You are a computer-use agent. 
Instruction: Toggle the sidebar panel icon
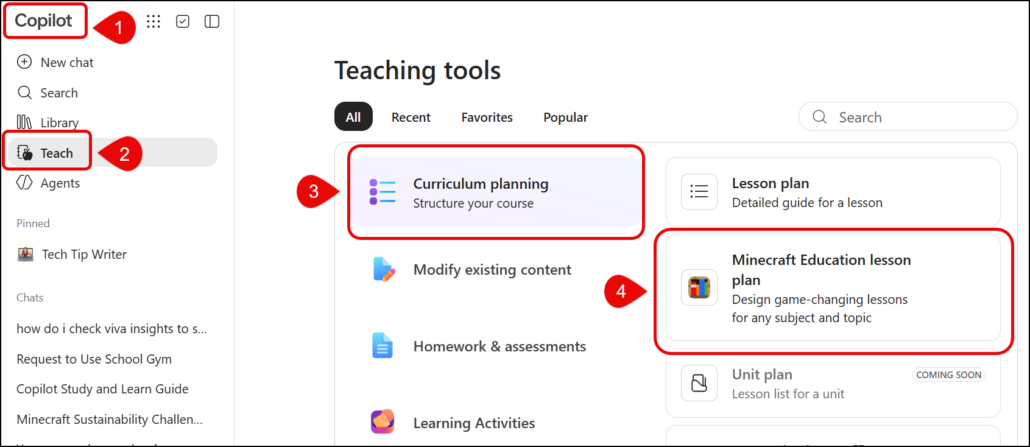point(212,22)
